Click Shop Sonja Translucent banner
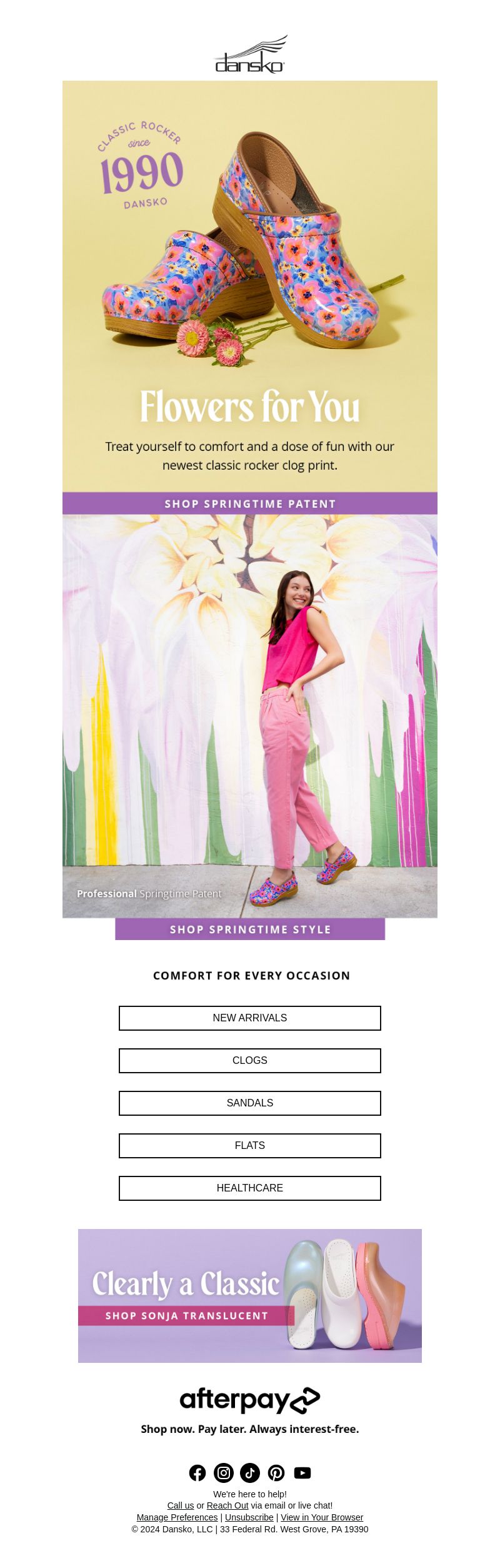The image size is (500, 1568). 186,1316
